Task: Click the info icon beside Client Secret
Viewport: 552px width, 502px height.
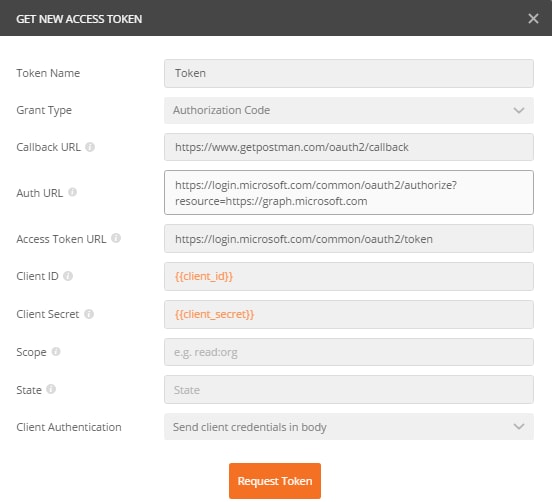Action: pyautogui.click(x=89, y=314)
